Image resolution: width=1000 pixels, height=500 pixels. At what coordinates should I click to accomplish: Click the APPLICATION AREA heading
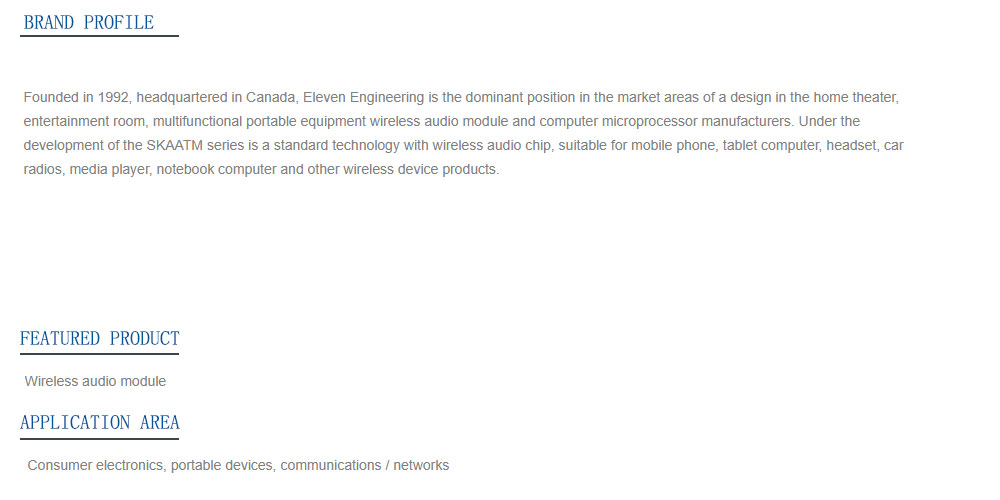click(x=99, y=422)
